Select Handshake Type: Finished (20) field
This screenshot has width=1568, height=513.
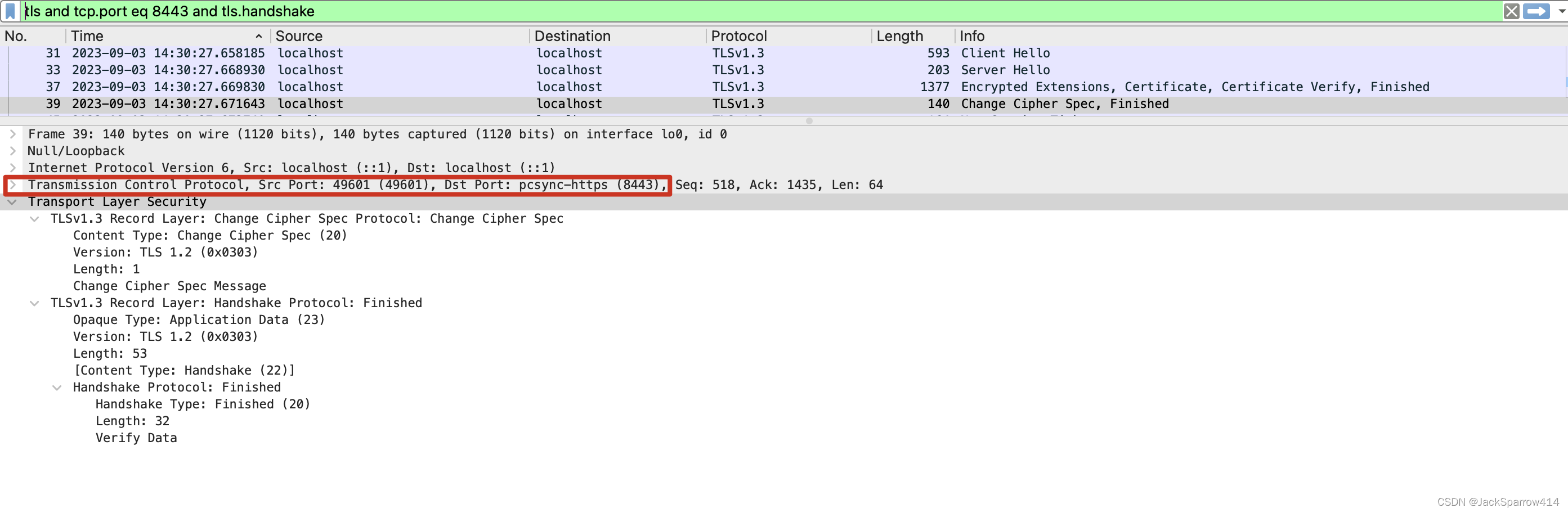(x=203, y=404)
